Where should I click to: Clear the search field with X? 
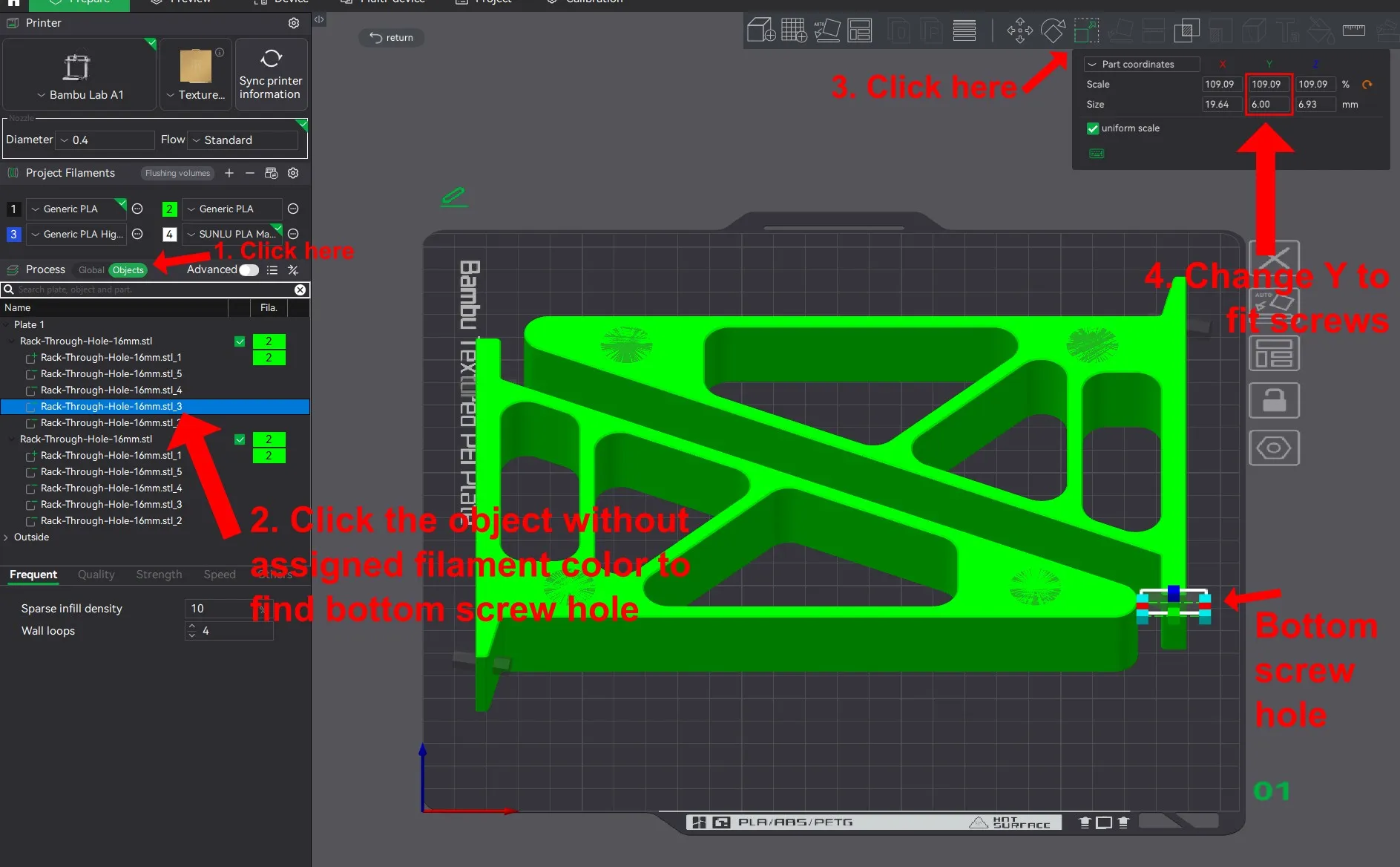coord(300,289)
